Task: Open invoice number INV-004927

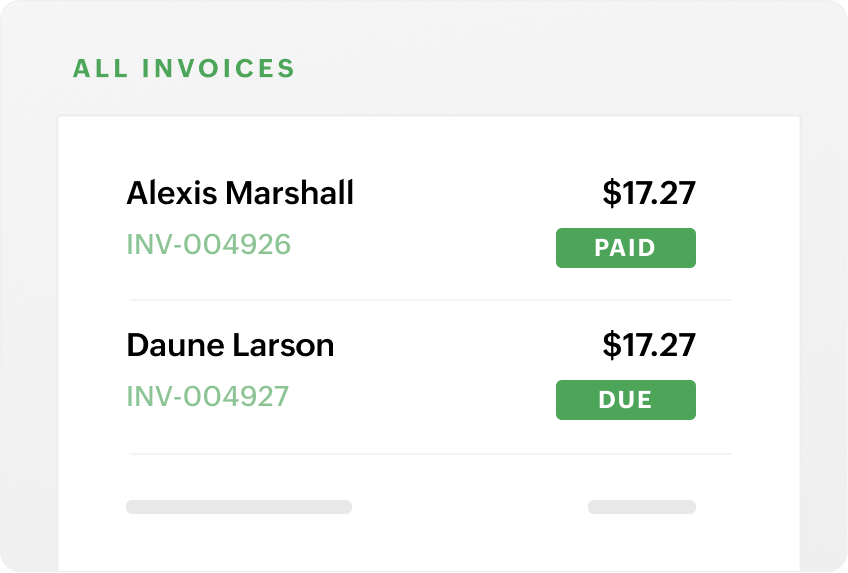Action: coord(207,396)
